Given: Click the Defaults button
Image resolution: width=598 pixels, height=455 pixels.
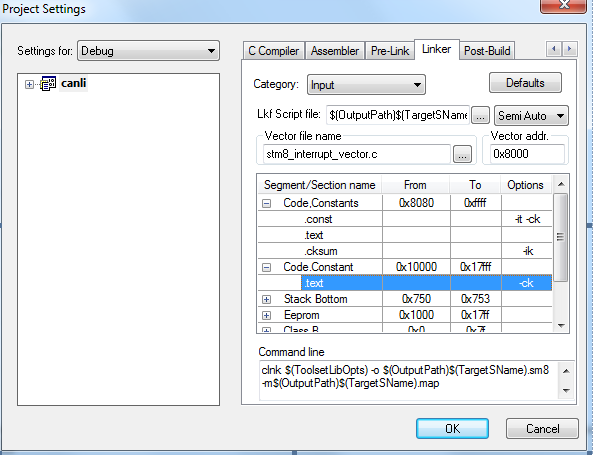Looking at the screenshot, I should coord(525,83).
